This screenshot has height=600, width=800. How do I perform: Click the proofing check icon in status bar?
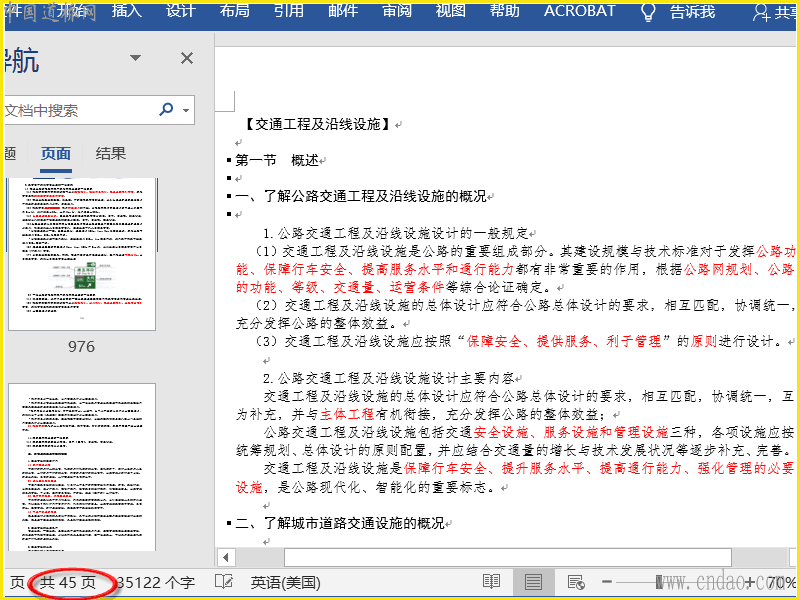pyautogui.click(x=225, y=582)
